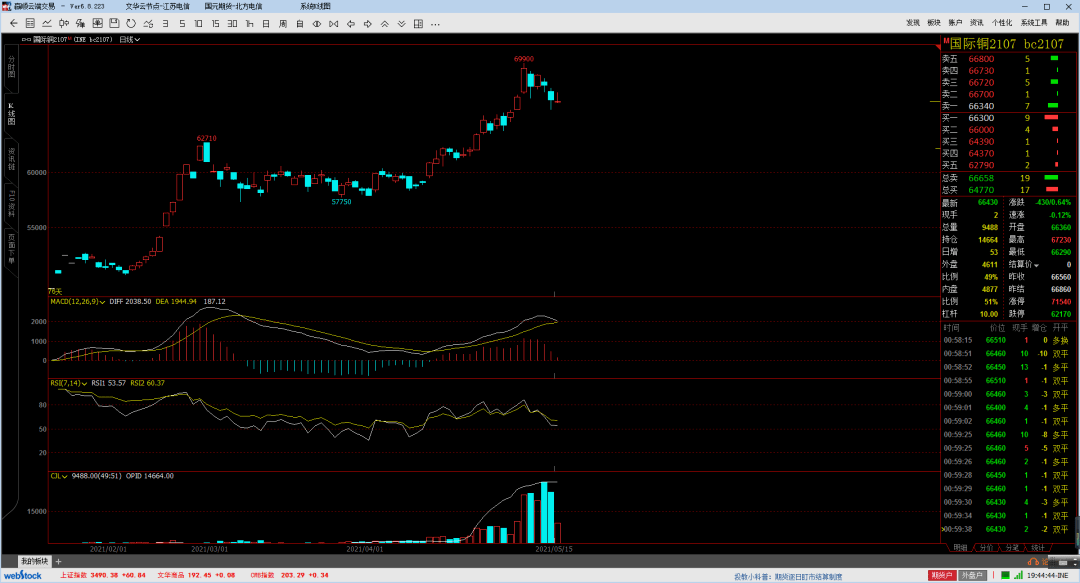Expand the 结算价 dropdown arrow
This screenshot has width=1080, height=583.
(x=1036, y=265)
